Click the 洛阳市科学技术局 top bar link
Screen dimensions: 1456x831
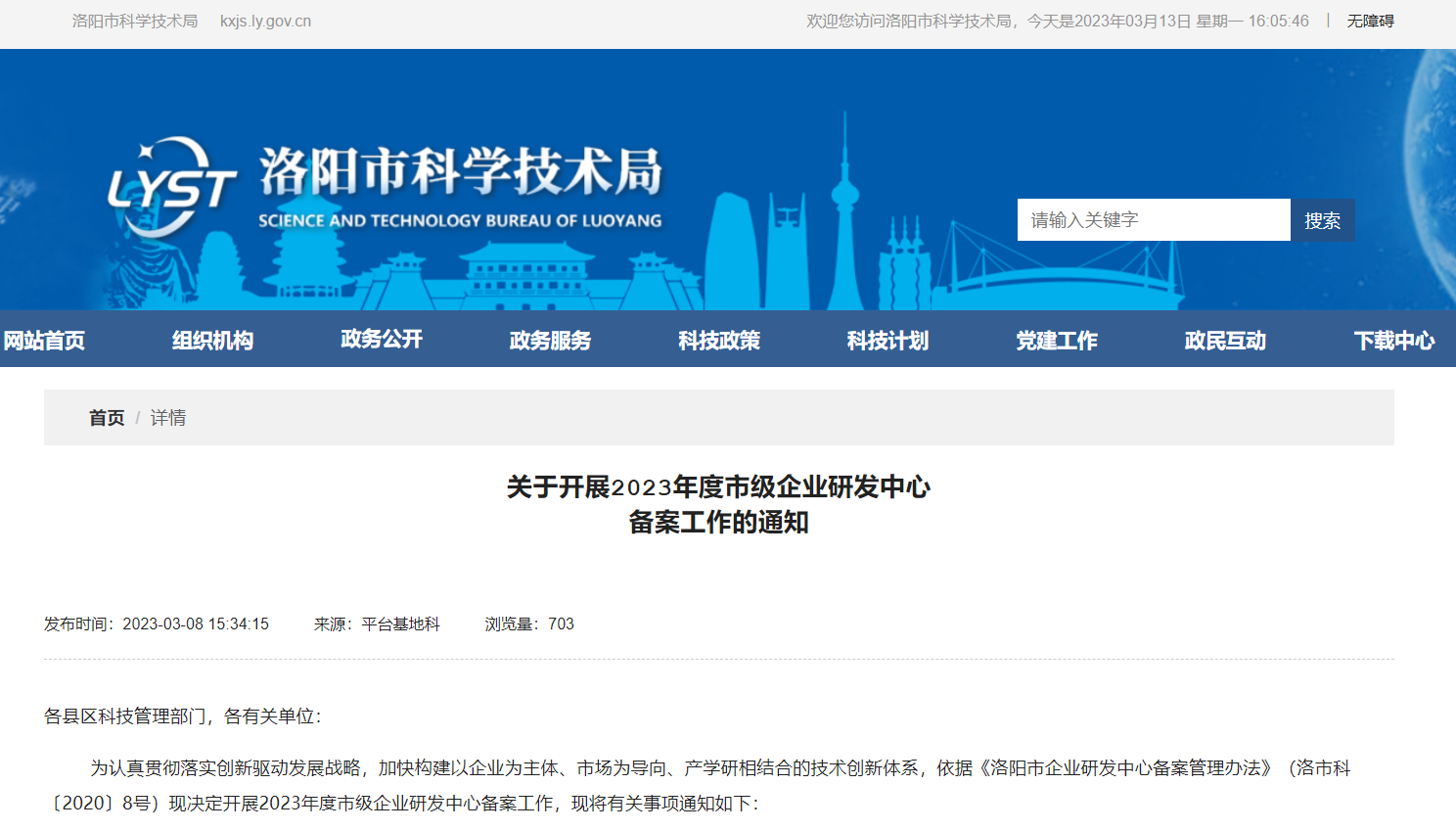(x=135, y=21)
